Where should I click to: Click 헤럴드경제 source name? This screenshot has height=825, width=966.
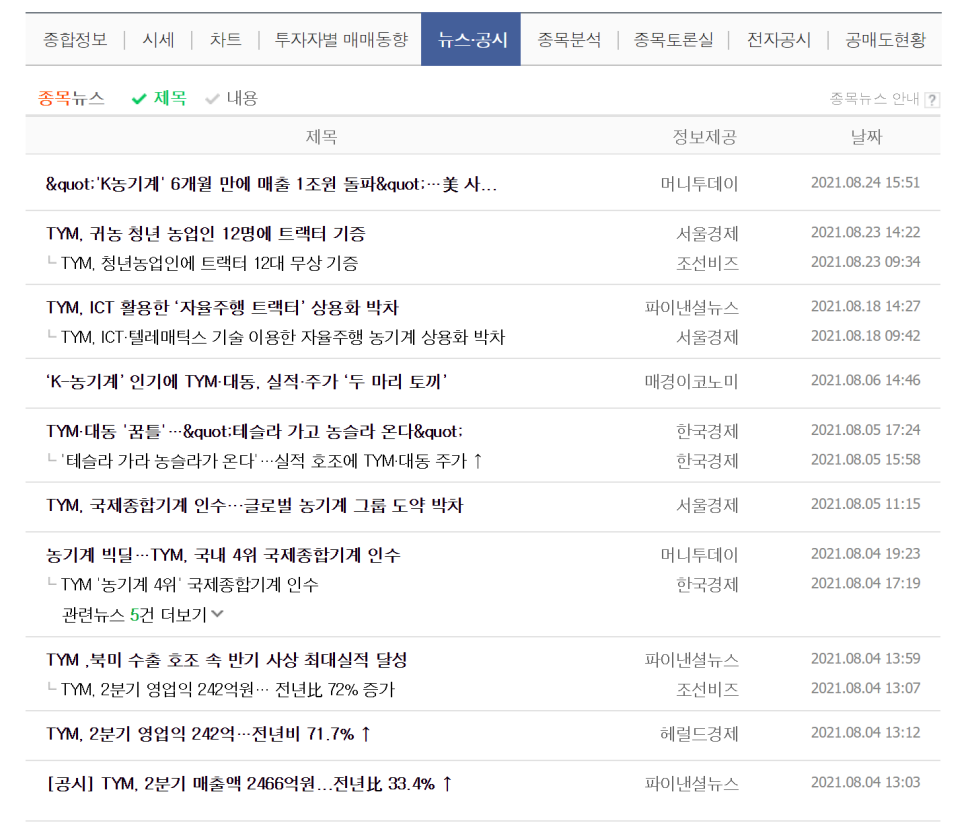(699, 734)
